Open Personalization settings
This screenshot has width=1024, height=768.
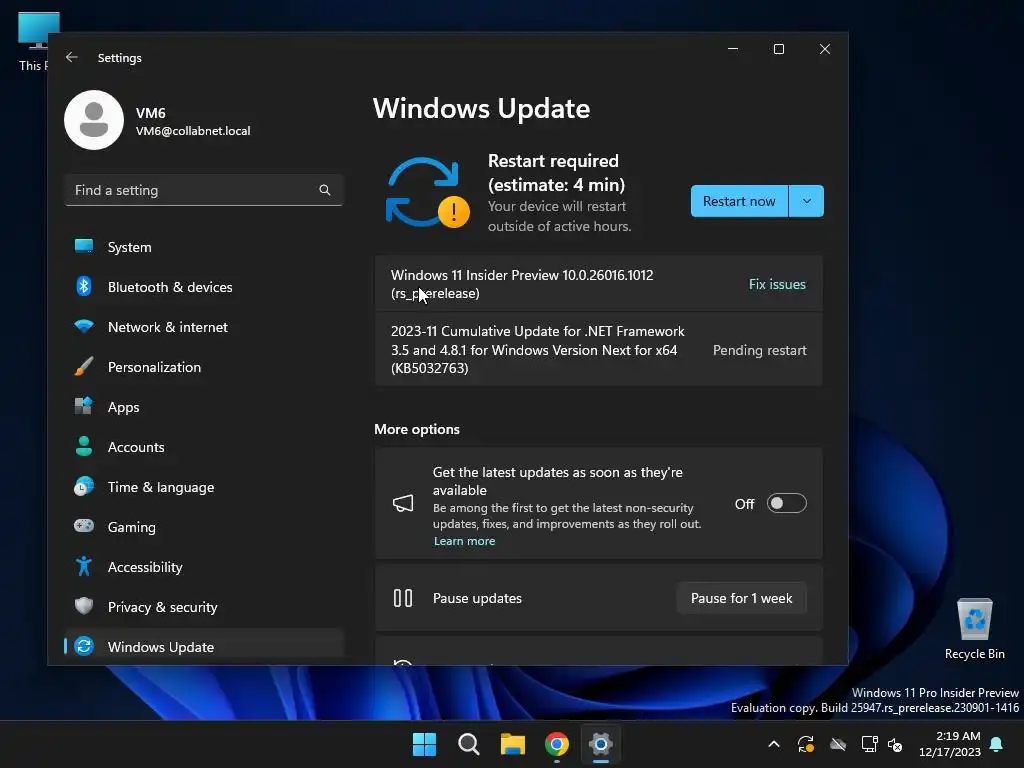(x=204, y=367)
